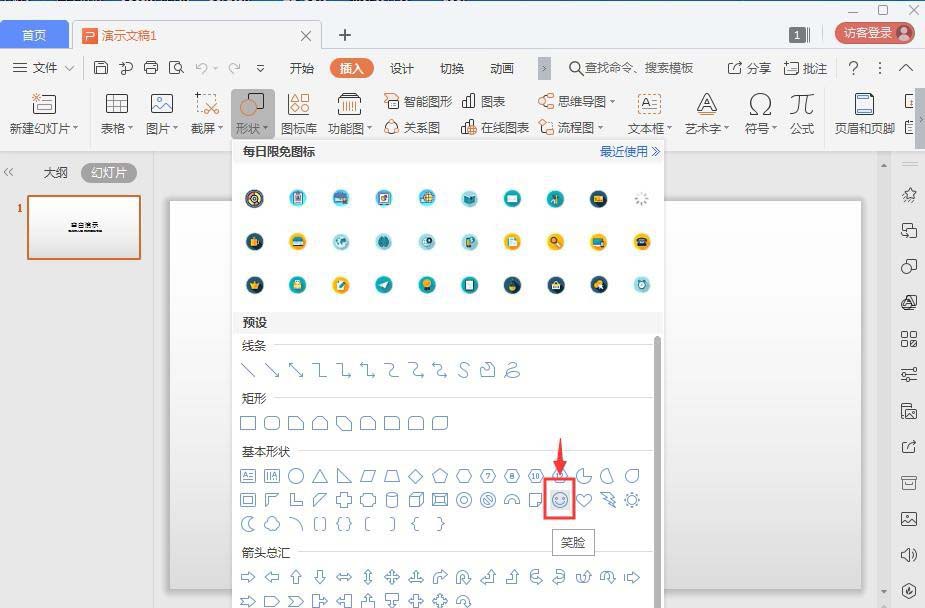Open the File (文件) menu dropdown

44,68
